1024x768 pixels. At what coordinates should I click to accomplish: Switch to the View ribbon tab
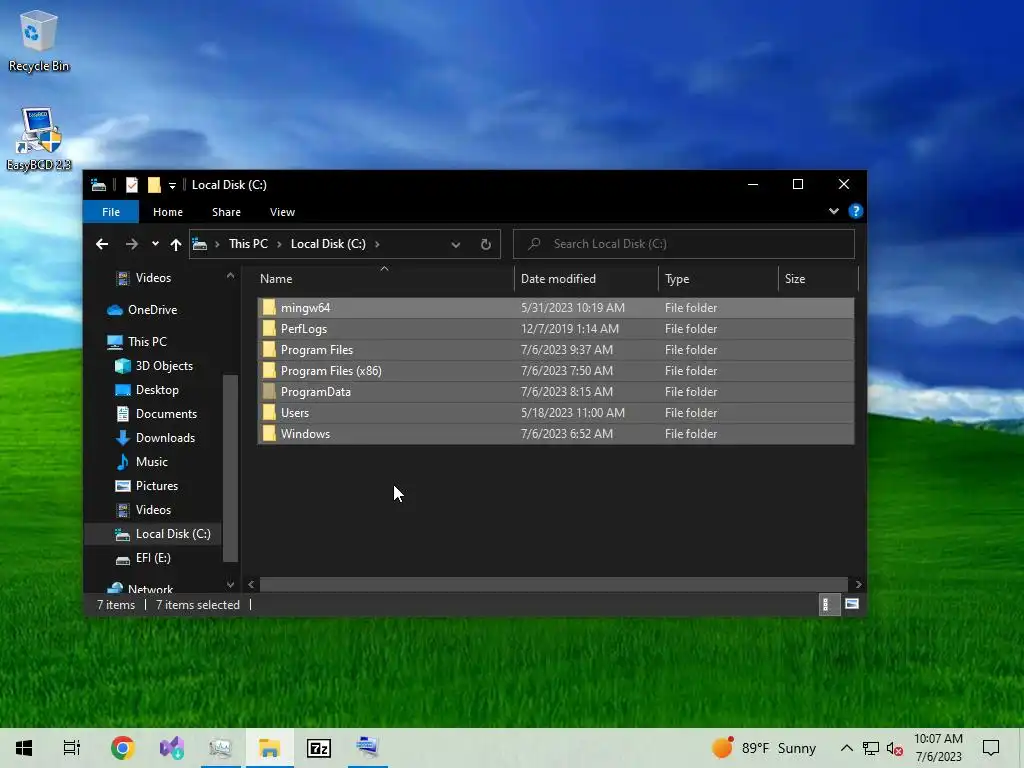[x=282, y=212]
